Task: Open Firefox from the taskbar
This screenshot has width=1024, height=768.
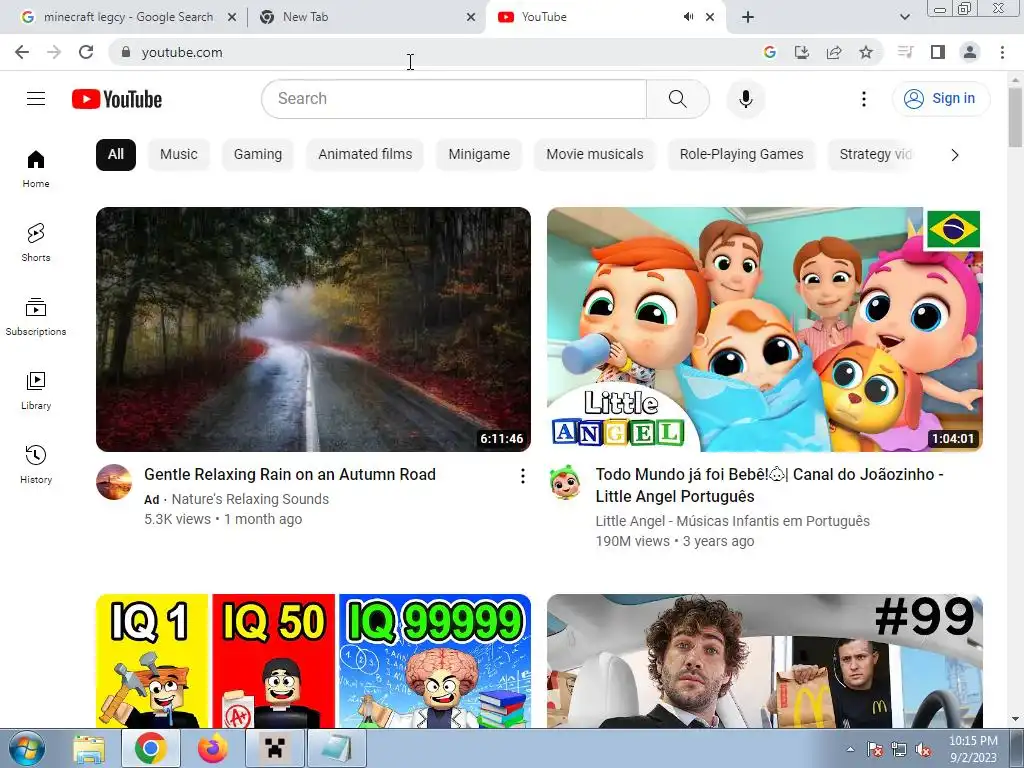Action: coord(212,748)
